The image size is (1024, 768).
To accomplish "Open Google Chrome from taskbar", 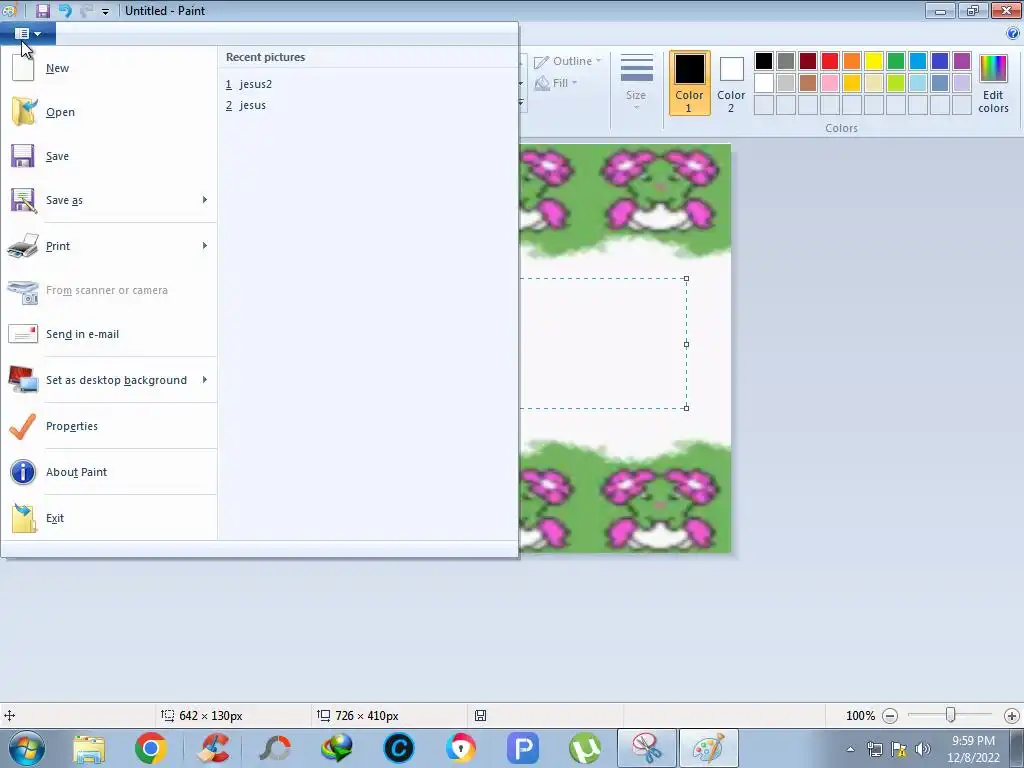I will [151, 748].
